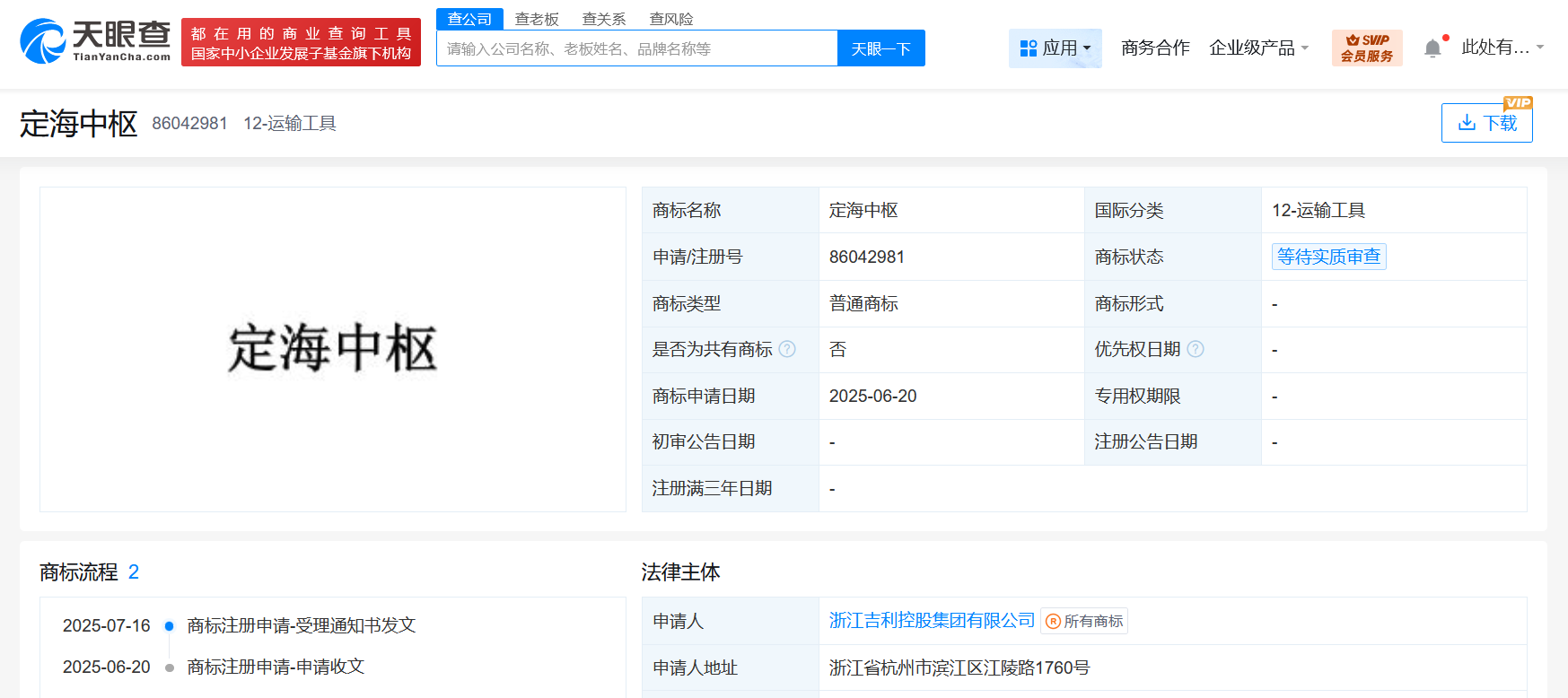Focus the company name search field
Image resolution: width=1568 pixels, height=698 pixels.
click(637, 48)
